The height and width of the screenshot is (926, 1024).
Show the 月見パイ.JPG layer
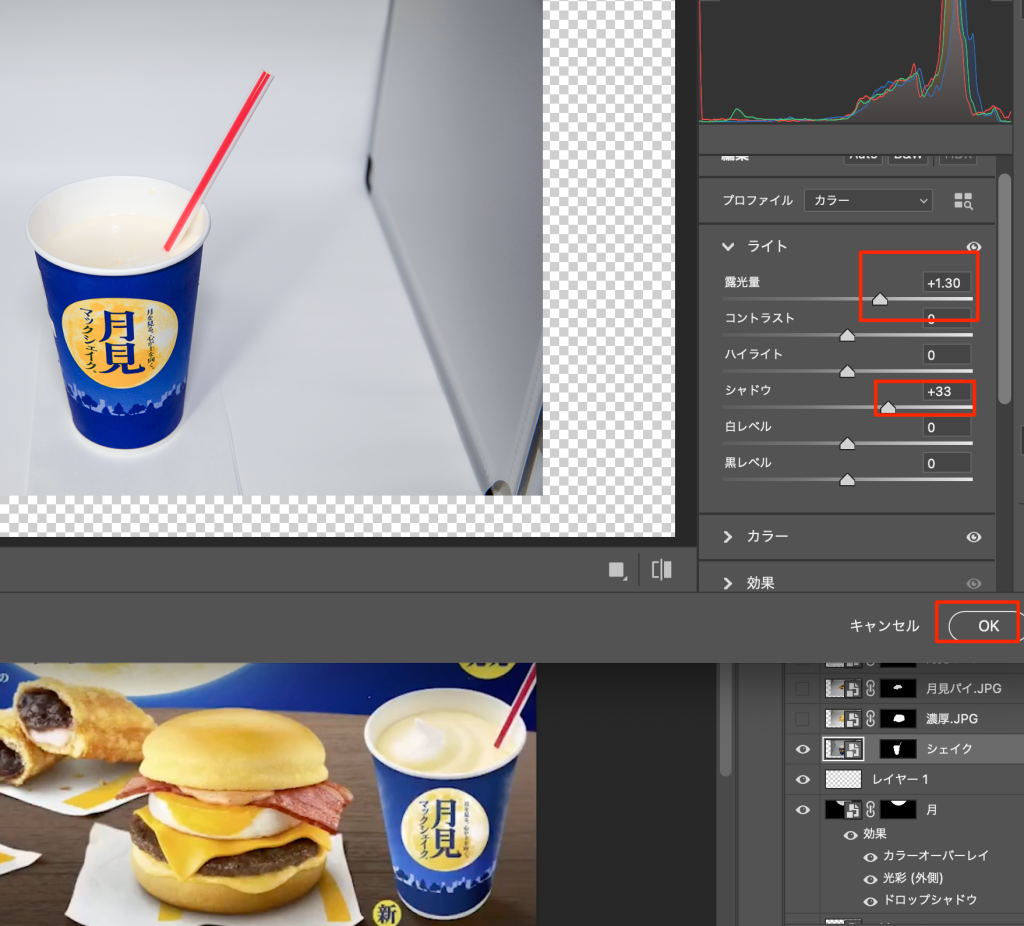[x=802, y=689]
